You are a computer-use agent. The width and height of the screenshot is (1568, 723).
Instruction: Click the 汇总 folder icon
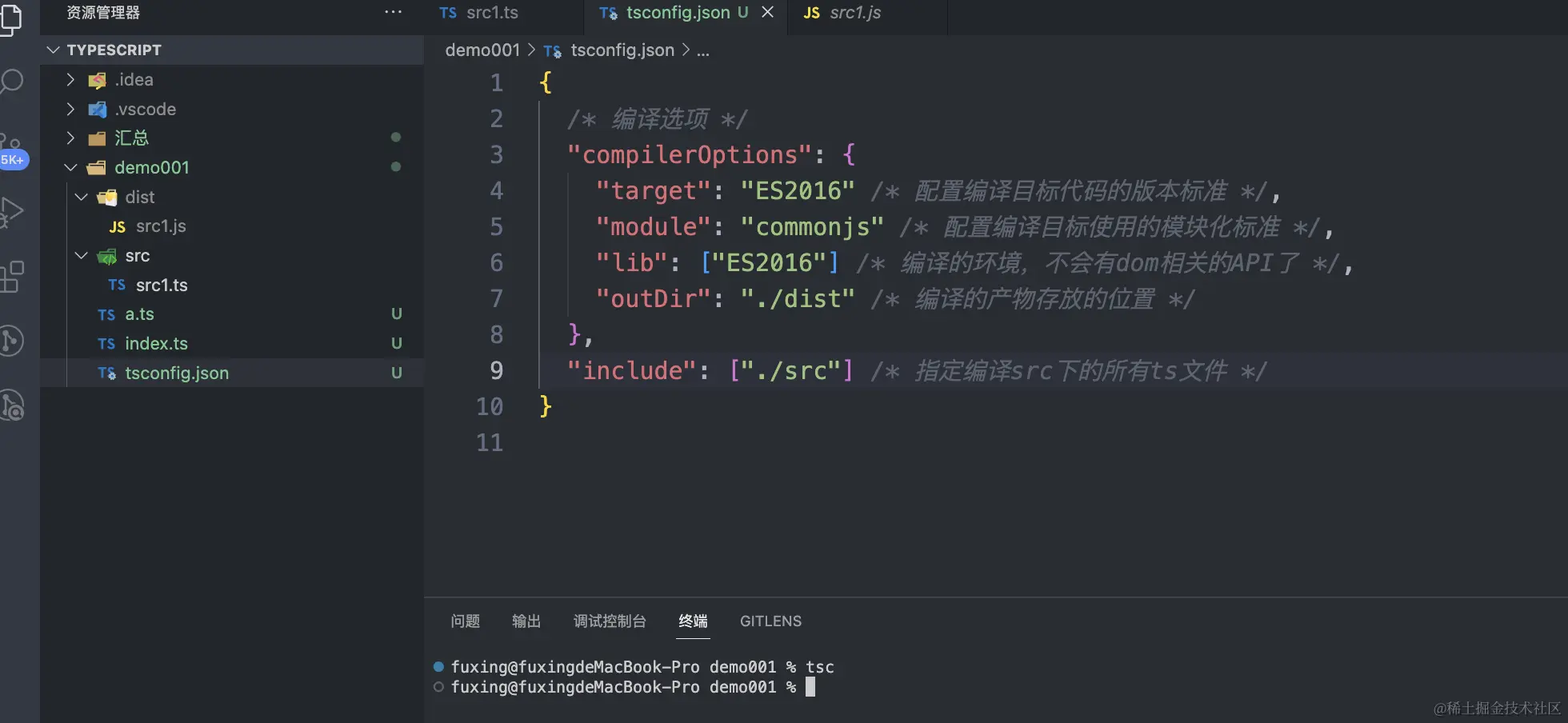(97, 138)
